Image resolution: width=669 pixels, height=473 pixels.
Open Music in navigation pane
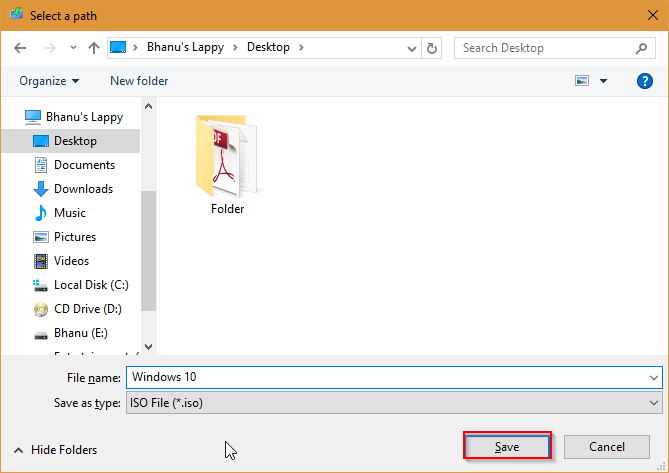[70, 212]
